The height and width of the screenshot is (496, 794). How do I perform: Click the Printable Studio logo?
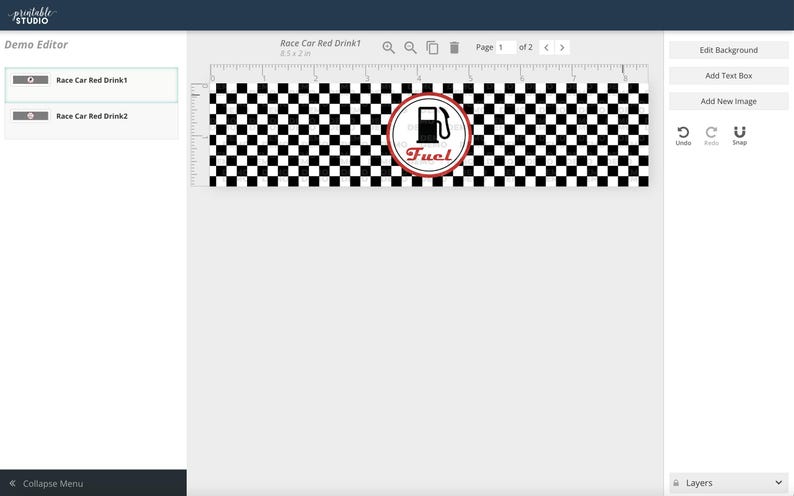(32, 15)
